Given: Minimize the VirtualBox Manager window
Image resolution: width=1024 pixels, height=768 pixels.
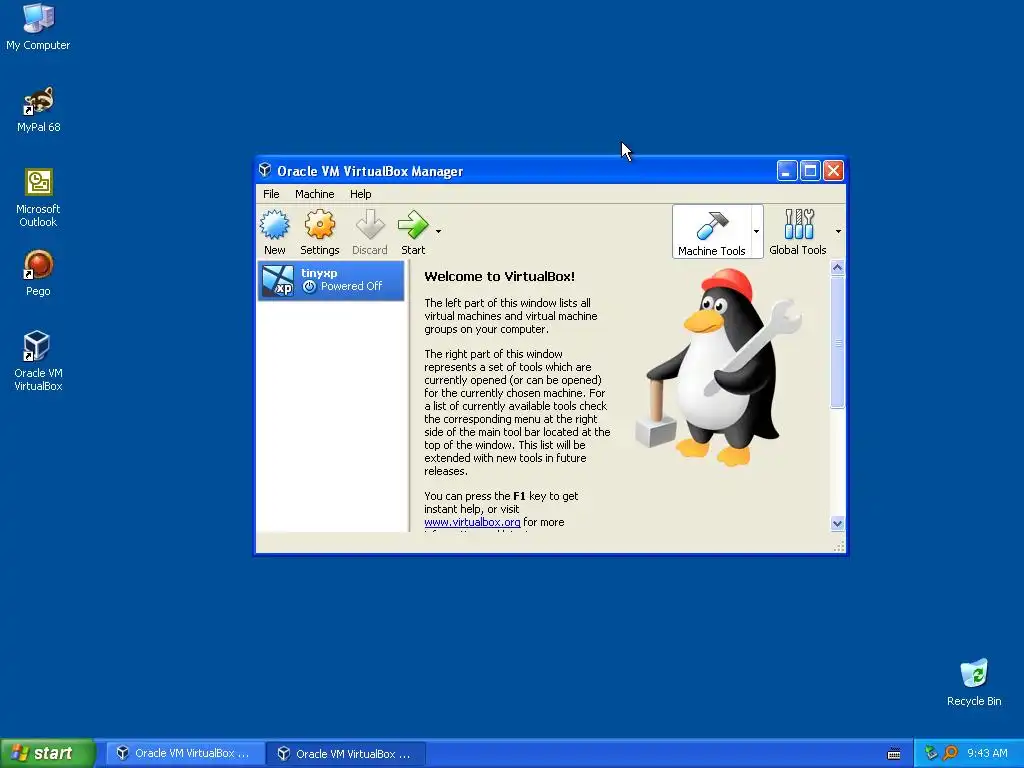Looking at the screenshot, I should [x=787, y=171].
